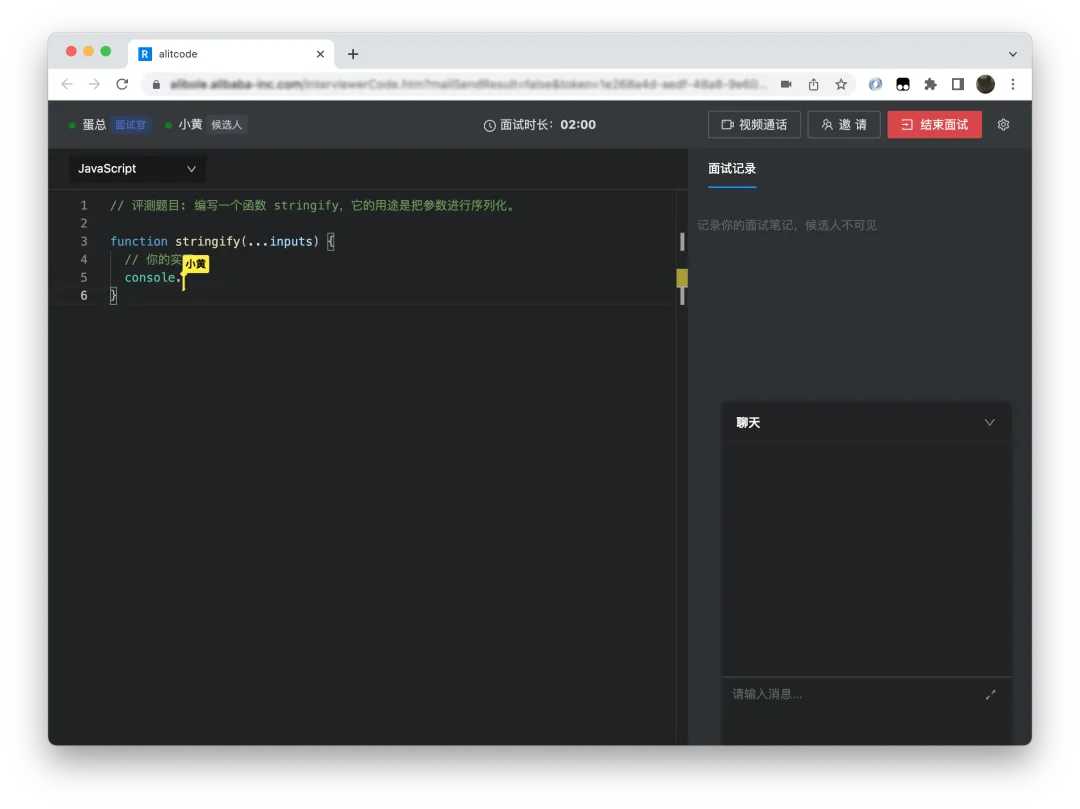Open the browser extensions puzzle icon
Image resolution: width=1080 pixels, height=809 pixels.
[929, 84]
